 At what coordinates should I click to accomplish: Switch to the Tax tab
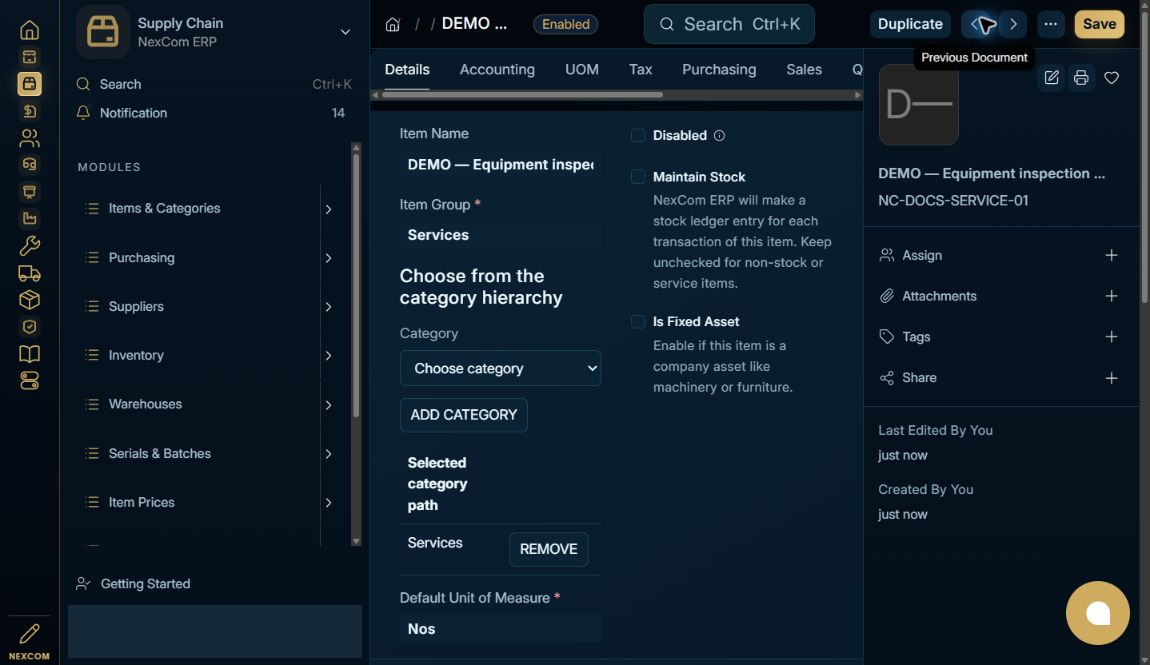coord(640,70)
